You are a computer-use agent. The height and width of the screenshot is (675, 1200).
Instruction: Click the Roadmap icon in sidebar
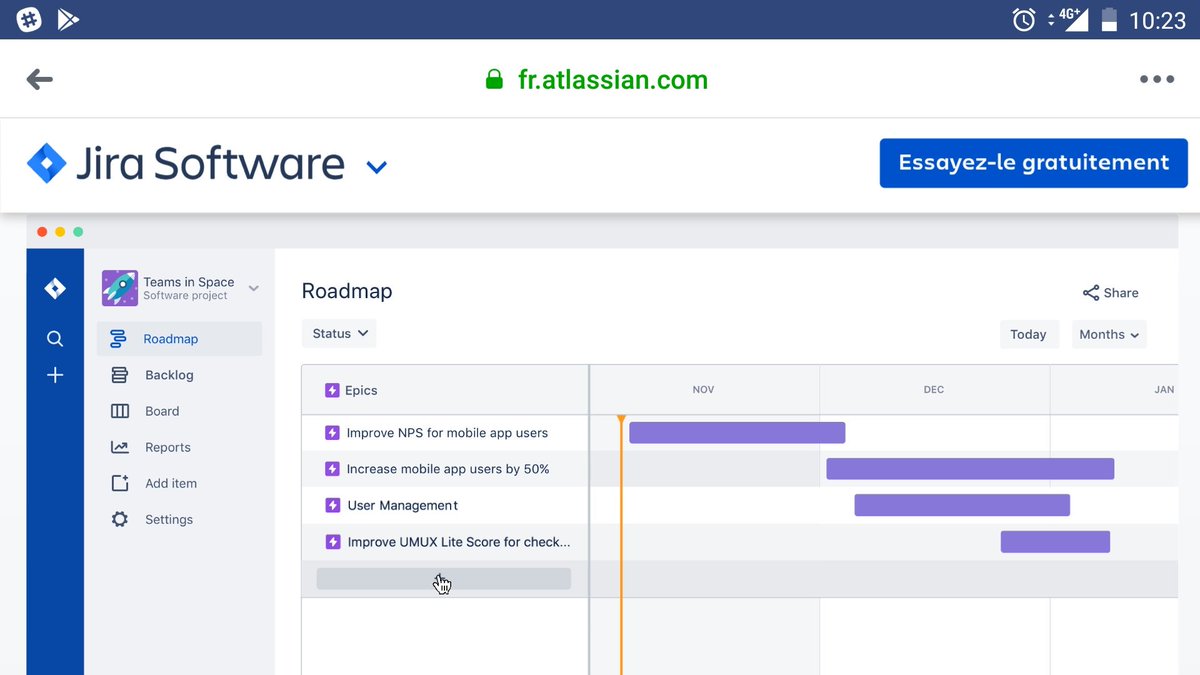(119, 339)
